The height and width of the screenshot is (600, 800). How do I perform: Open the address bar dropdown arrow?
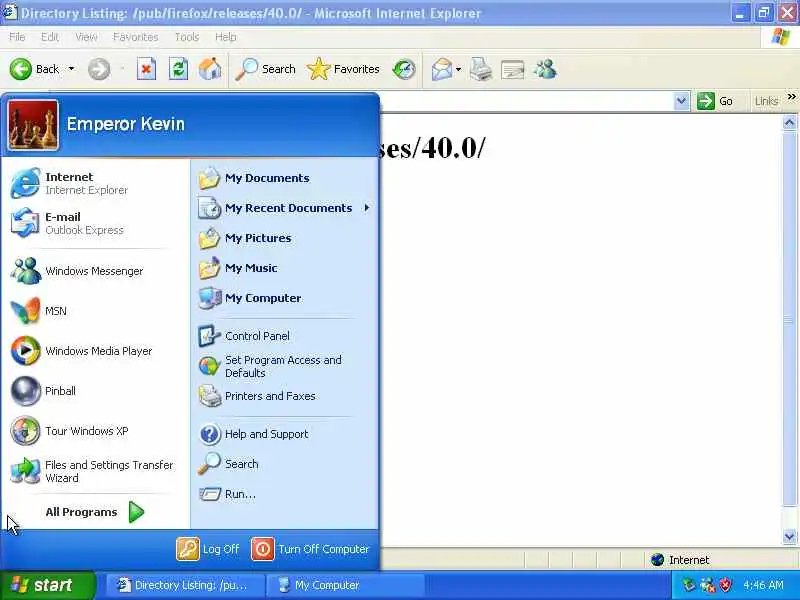point(681,101)
